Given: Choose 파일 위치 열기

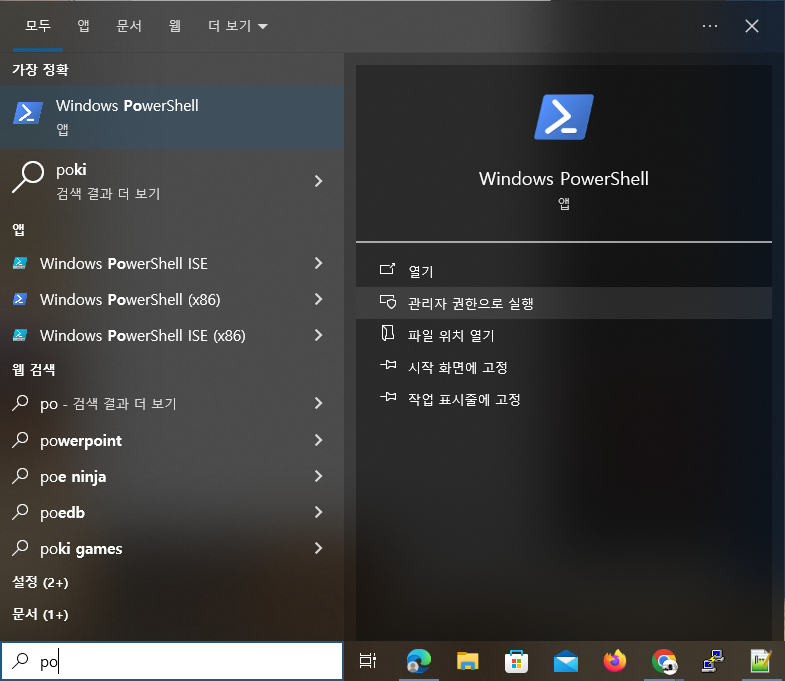Looking at the screenshot, I should (564, 335).
